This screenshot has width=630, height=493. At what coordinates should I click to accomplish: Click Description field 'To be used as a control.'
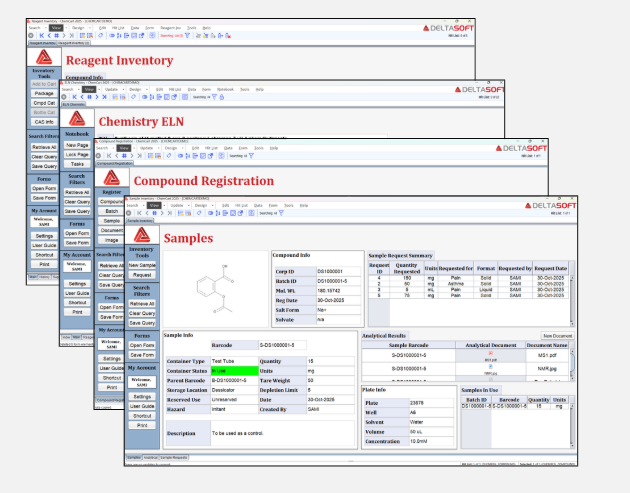[x=282, y=433]
